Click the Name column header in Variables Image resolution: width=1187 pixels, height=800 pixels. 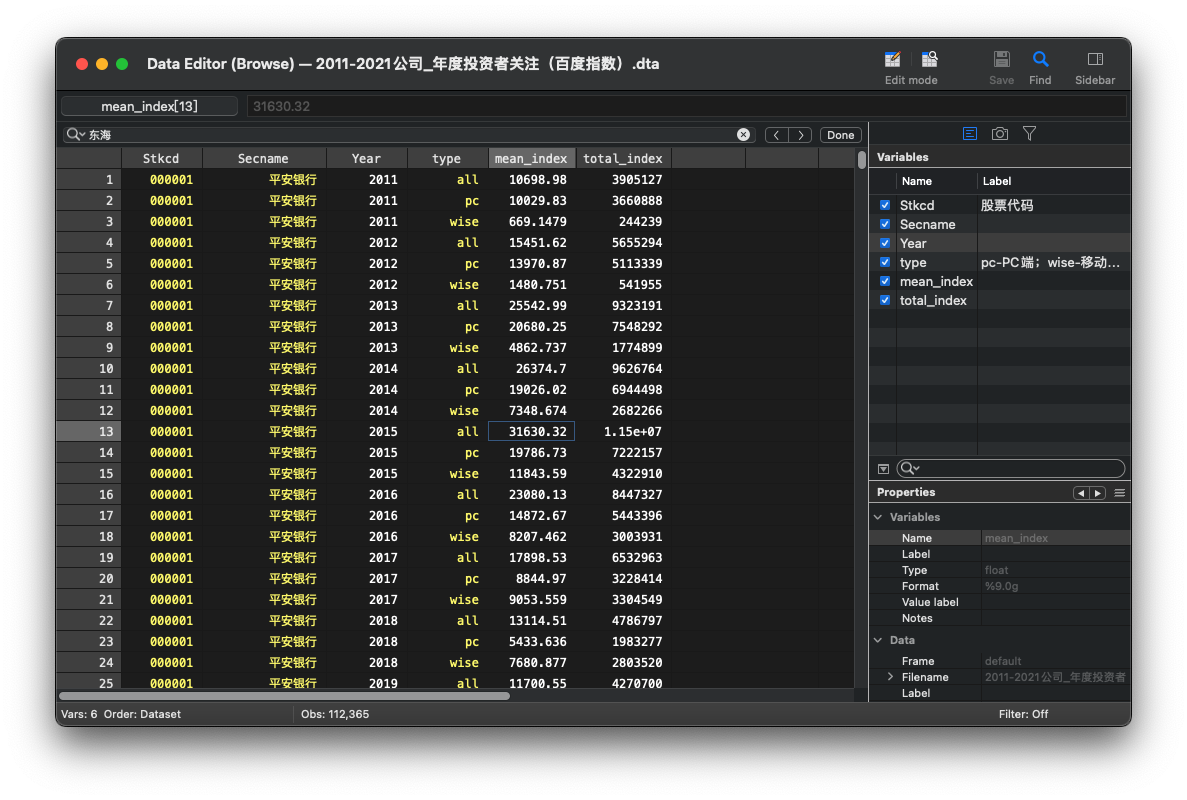936,181
